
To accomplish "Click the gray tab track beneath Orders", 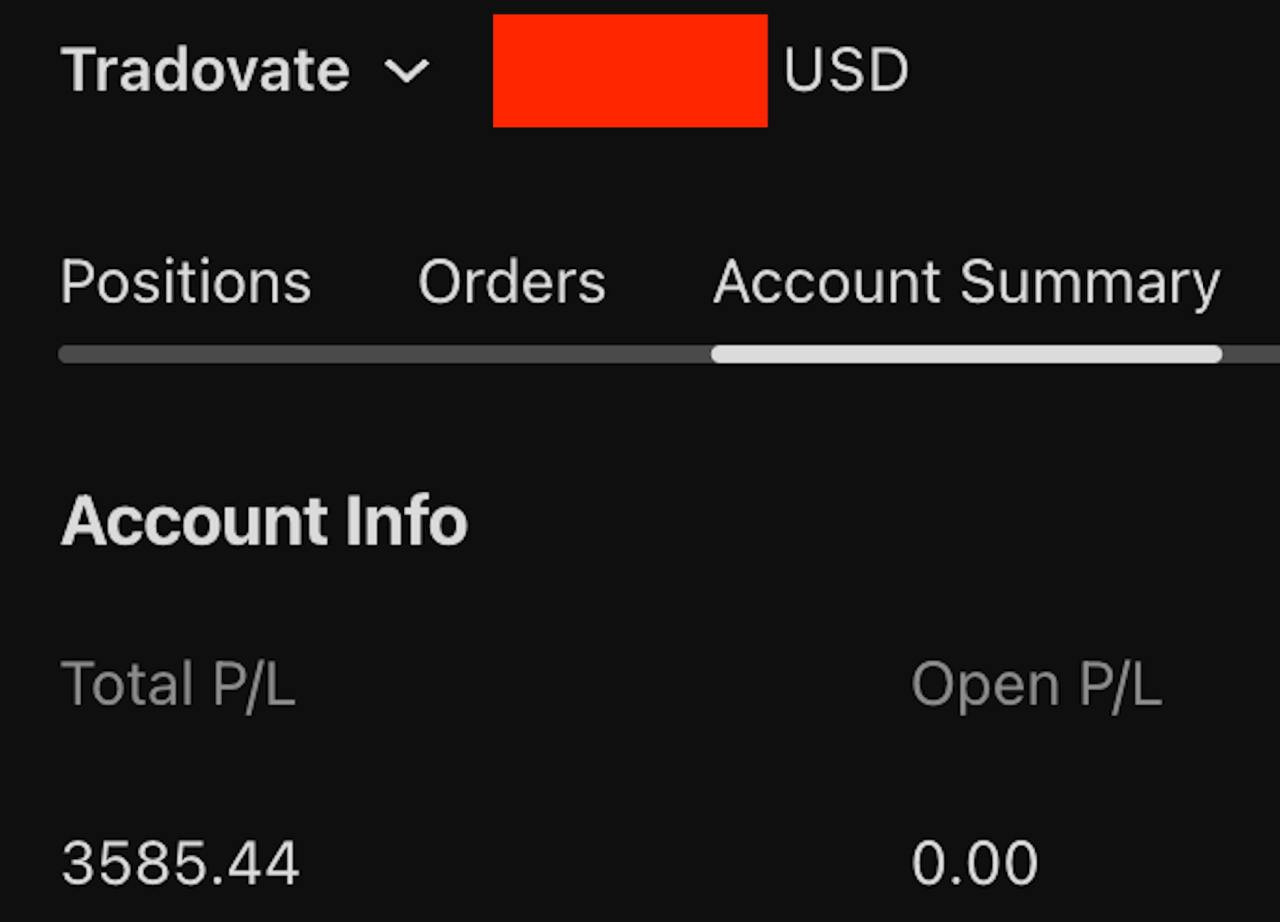I will coord(511,354).
